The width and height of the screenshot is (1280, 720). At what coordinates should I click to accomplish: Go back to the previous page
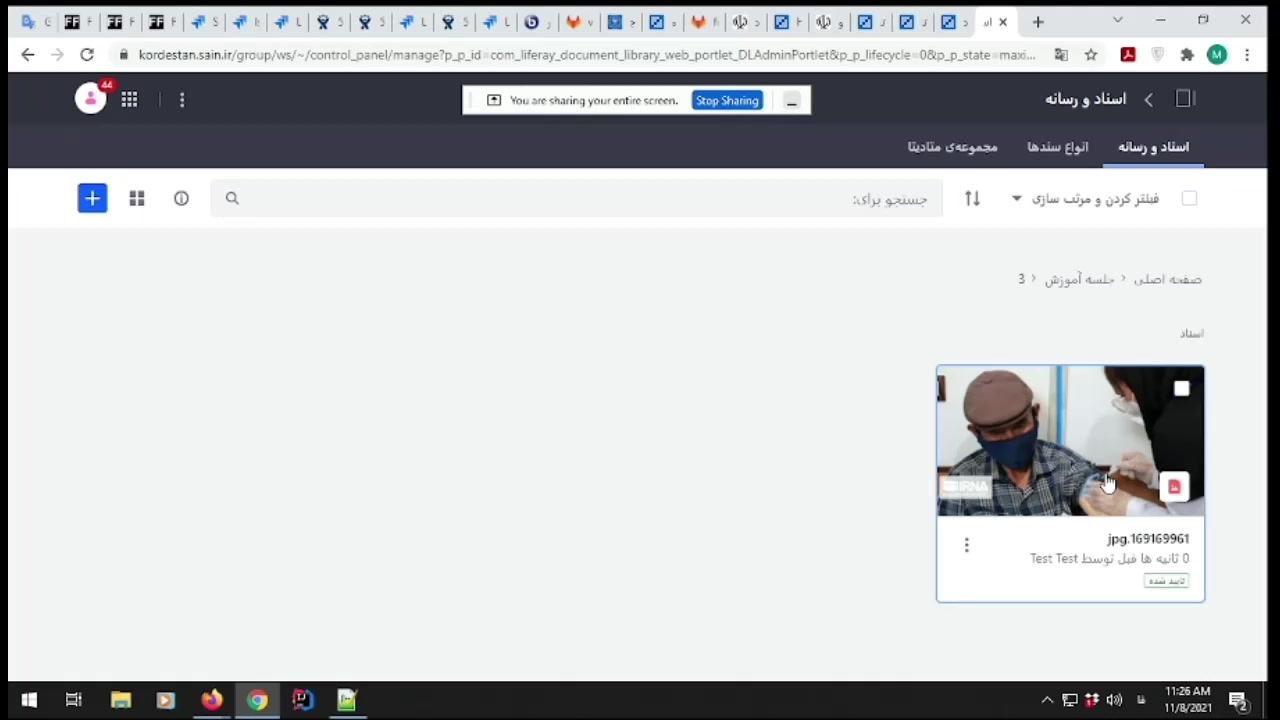pyautogui.click(x=28, y=55)
